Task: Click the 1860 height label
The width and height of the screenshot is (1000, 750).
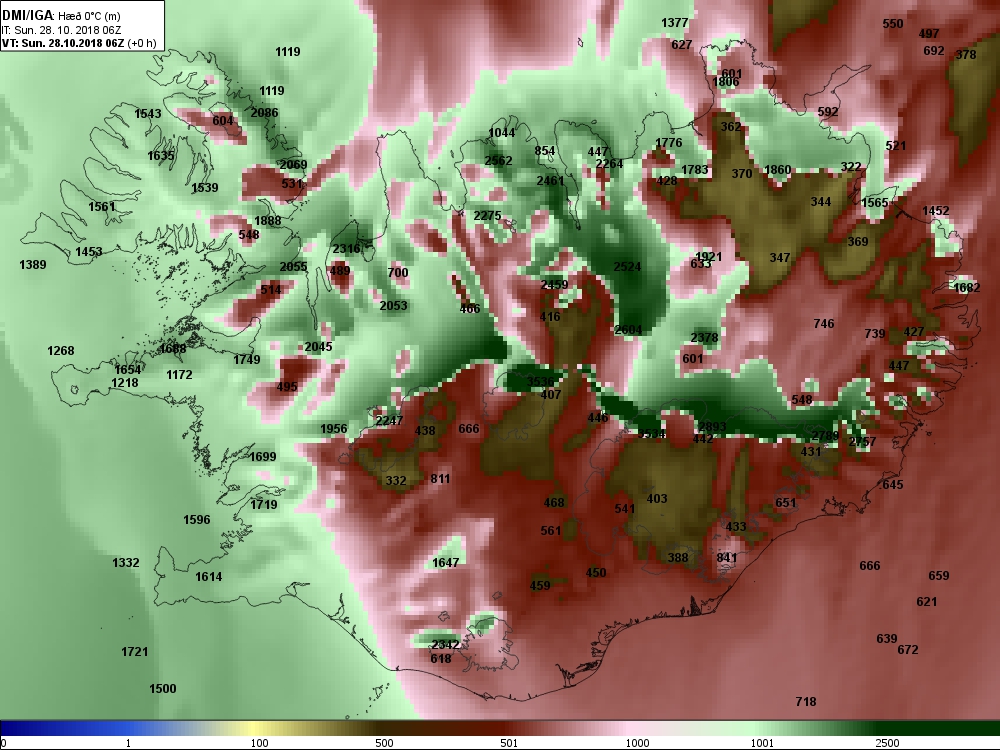Action: (777, 170)
